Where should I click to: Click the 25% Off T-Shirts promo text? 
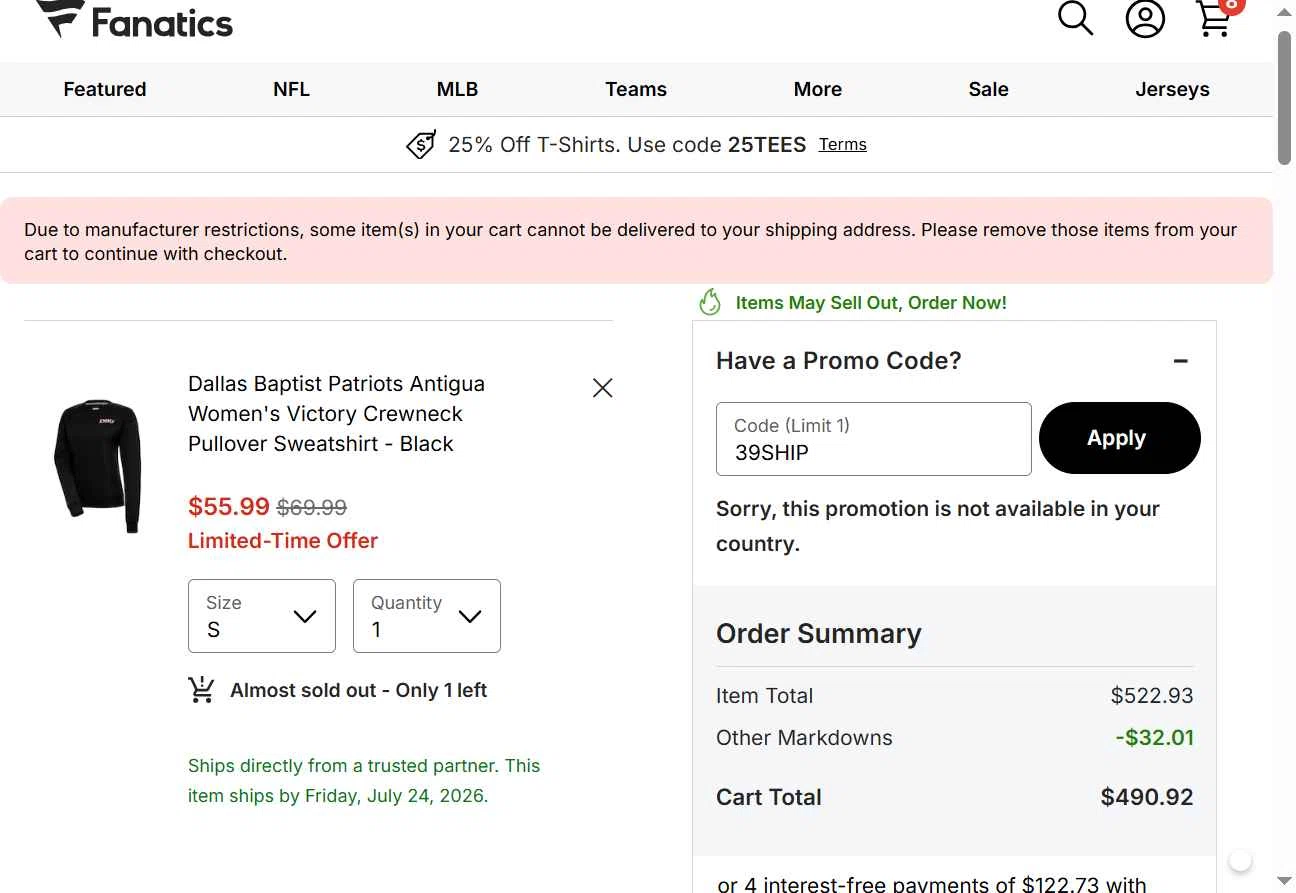[627, 145]
